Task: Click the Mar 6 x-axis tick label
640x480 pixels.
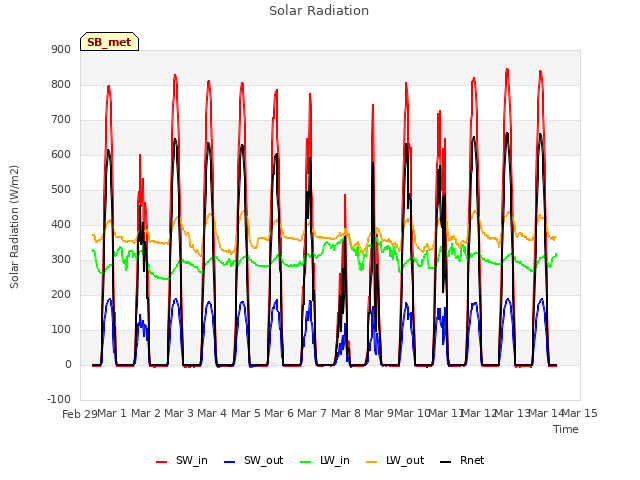Action: 279,413
